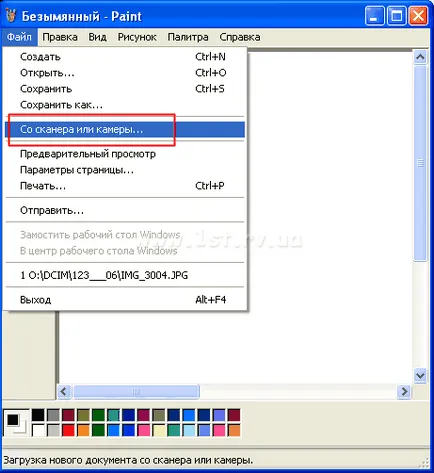The height and width of the screenshot is (473, 434).
Task: Open the Правка menu
Action: (60, 37)
